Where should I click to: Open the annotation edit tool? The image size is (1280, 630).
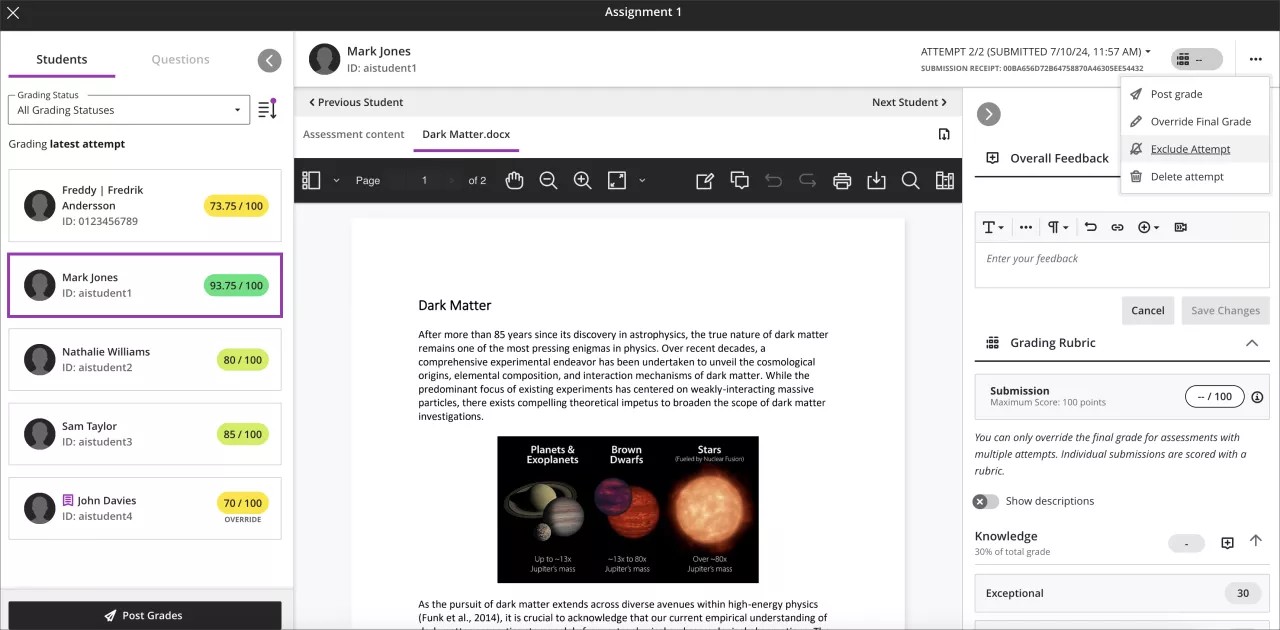705,180
